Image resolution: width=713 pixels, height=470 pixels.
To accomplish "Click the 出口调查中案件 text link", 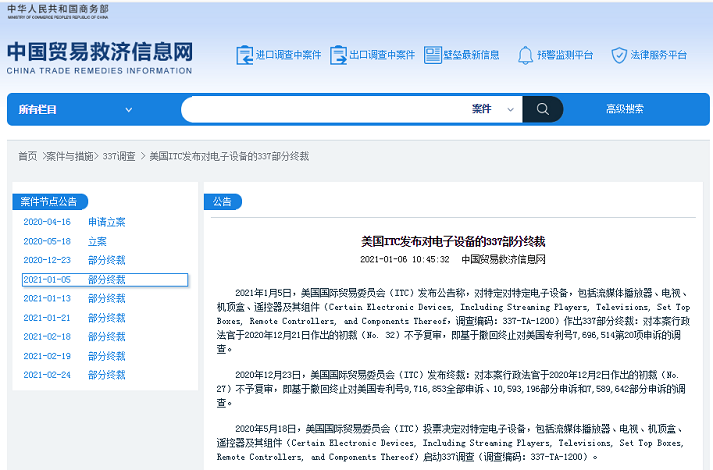I will click(x=382, y=55).
